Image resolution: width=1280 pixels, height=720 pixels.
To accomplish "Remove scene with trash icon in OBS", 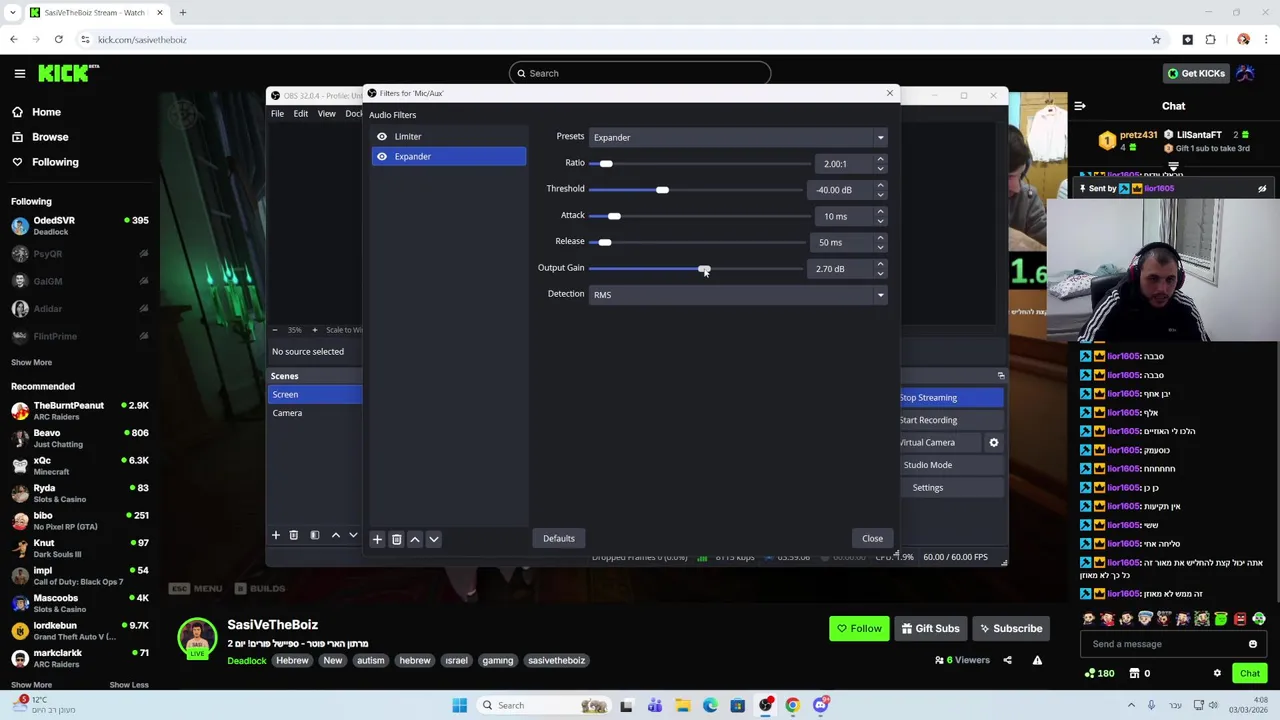I will click(x=294, y=536).
